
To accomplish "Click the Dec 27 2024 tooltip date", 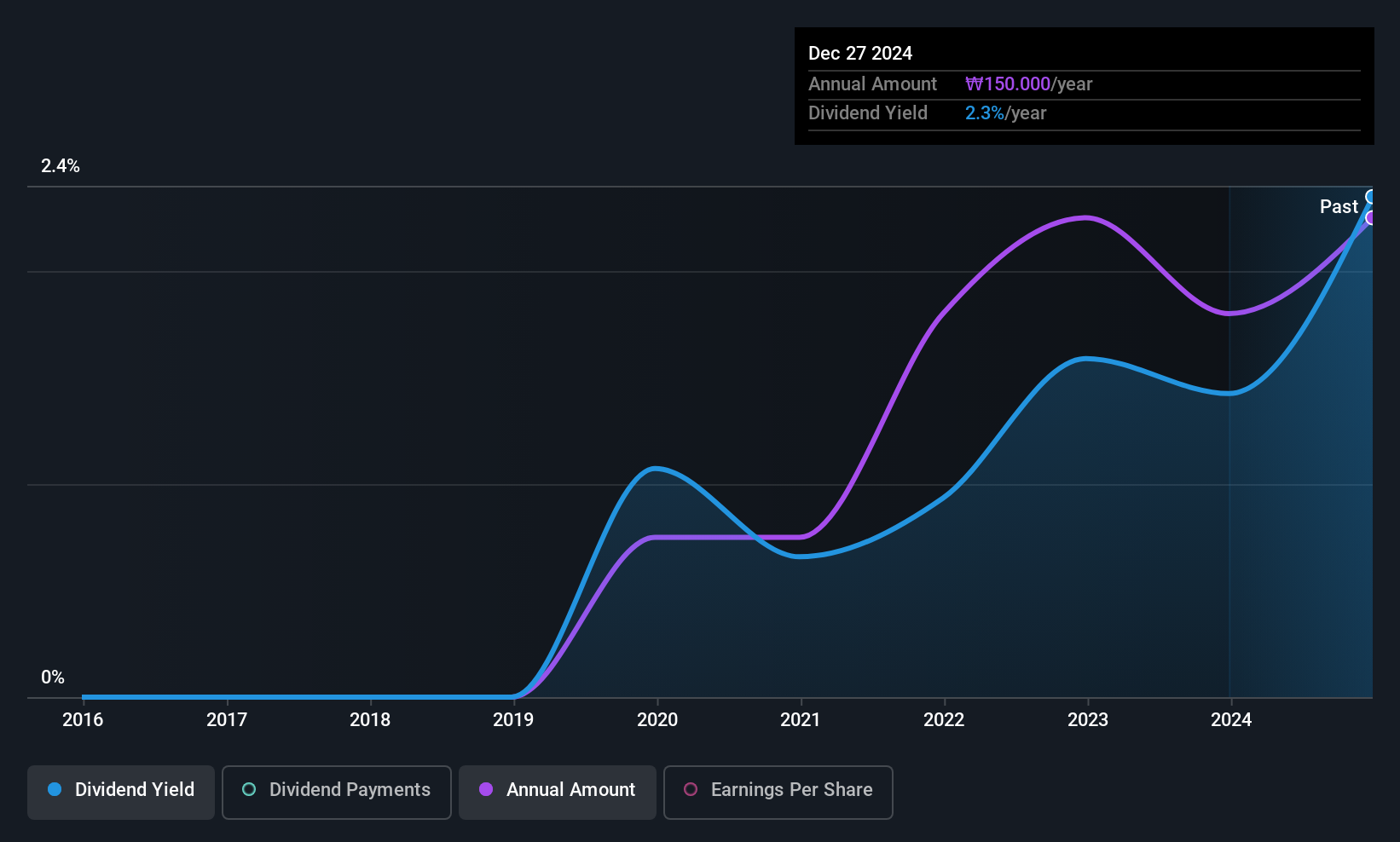I will pos(860,53).
